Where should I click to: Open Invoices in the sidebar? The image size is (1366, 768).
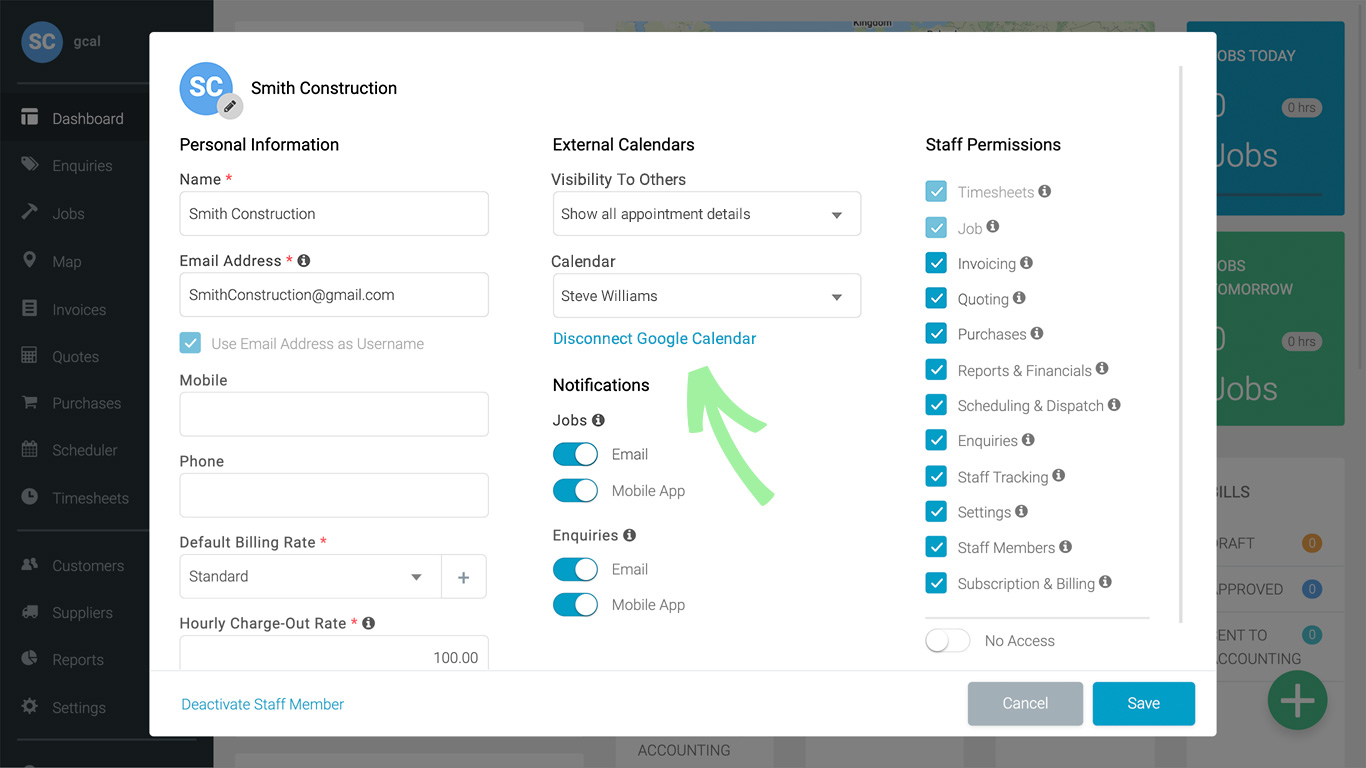(x=79, y=309)
